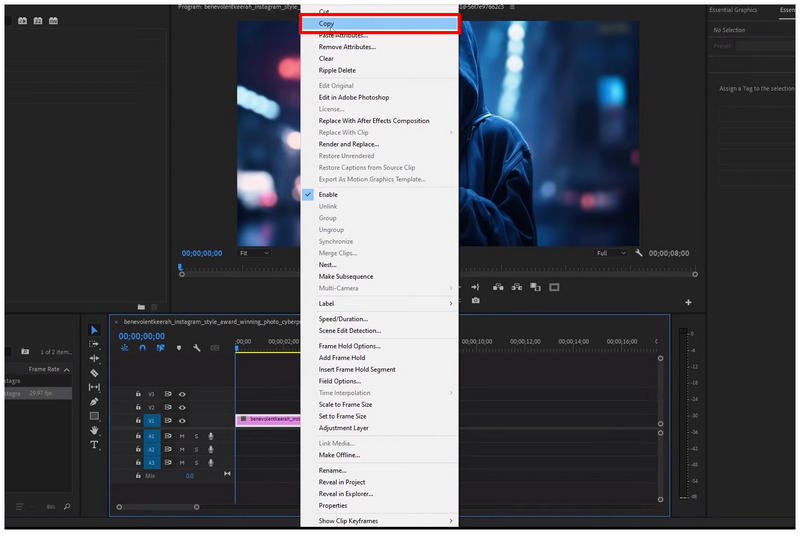
Task: Click the timeline zoom scrollbar right handle
Action: (196, 507)
